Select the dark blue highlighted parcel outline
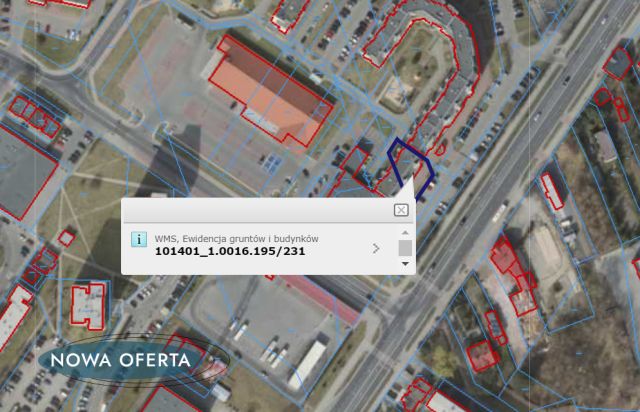Viewport: 640px width, 412px height. coord(410,168)
